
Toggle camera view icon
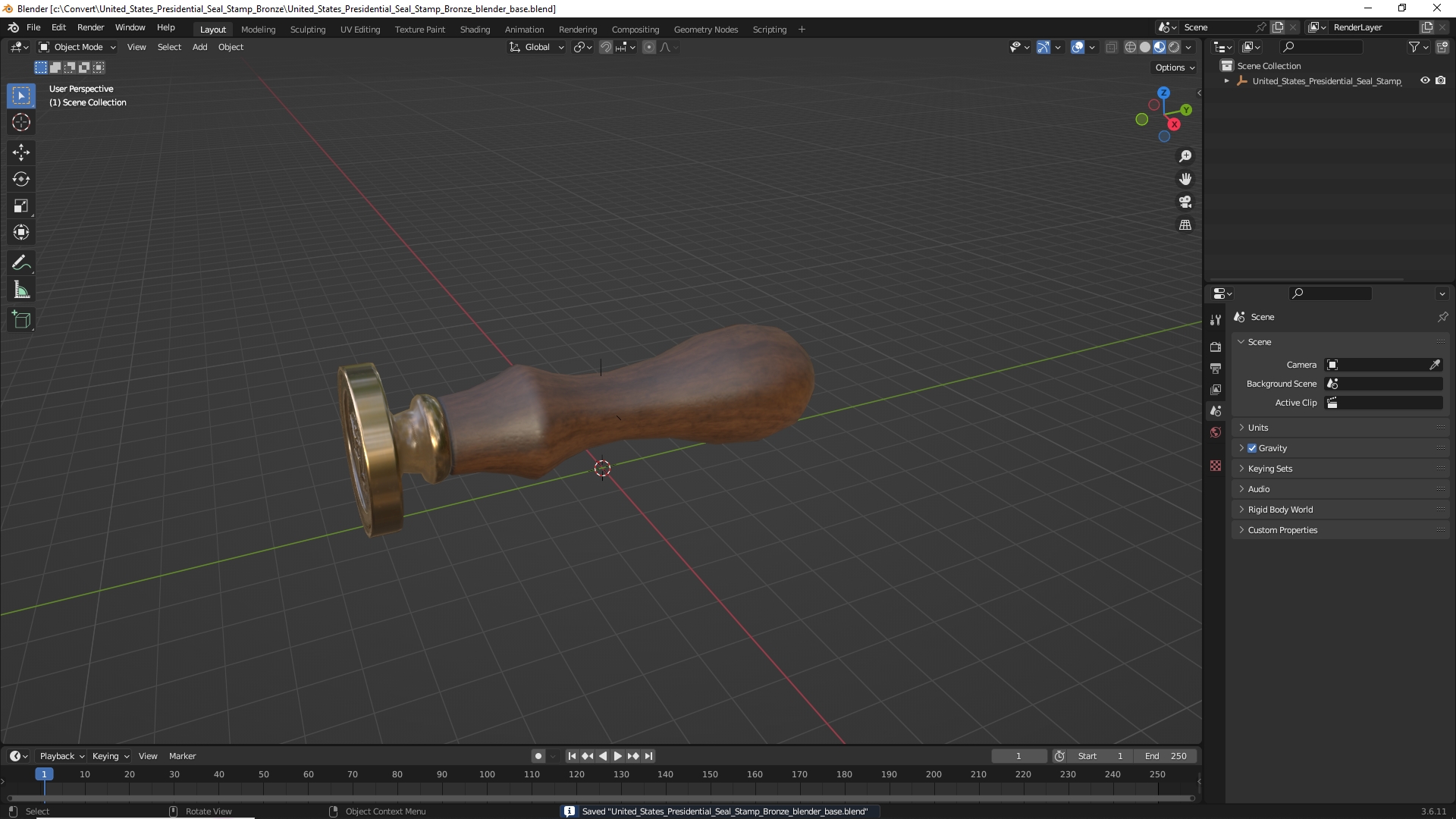pyautogui.click(x=1185, y=202)
